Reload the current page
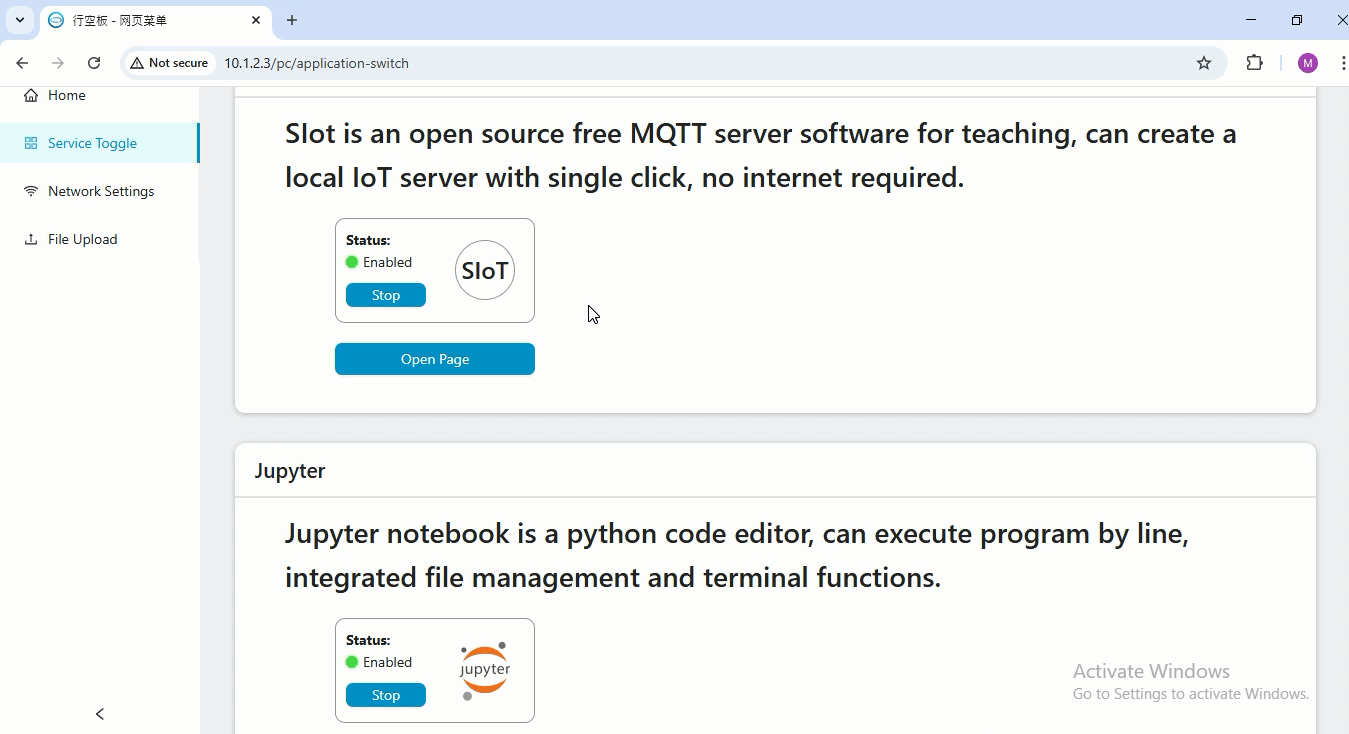 click(x=94, y=63)
